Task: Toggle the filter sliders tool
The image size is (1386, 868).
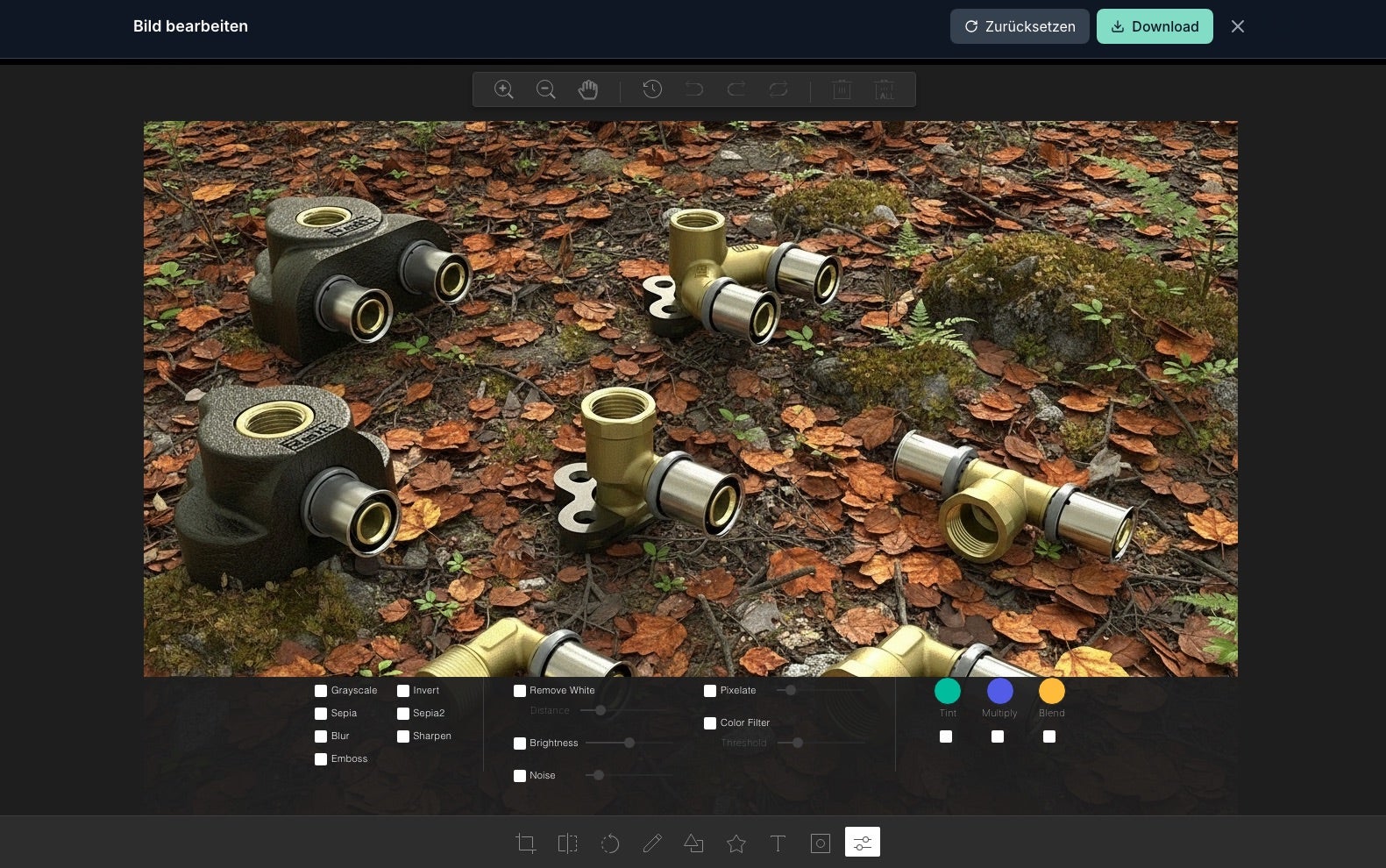Action: [863, 842]
